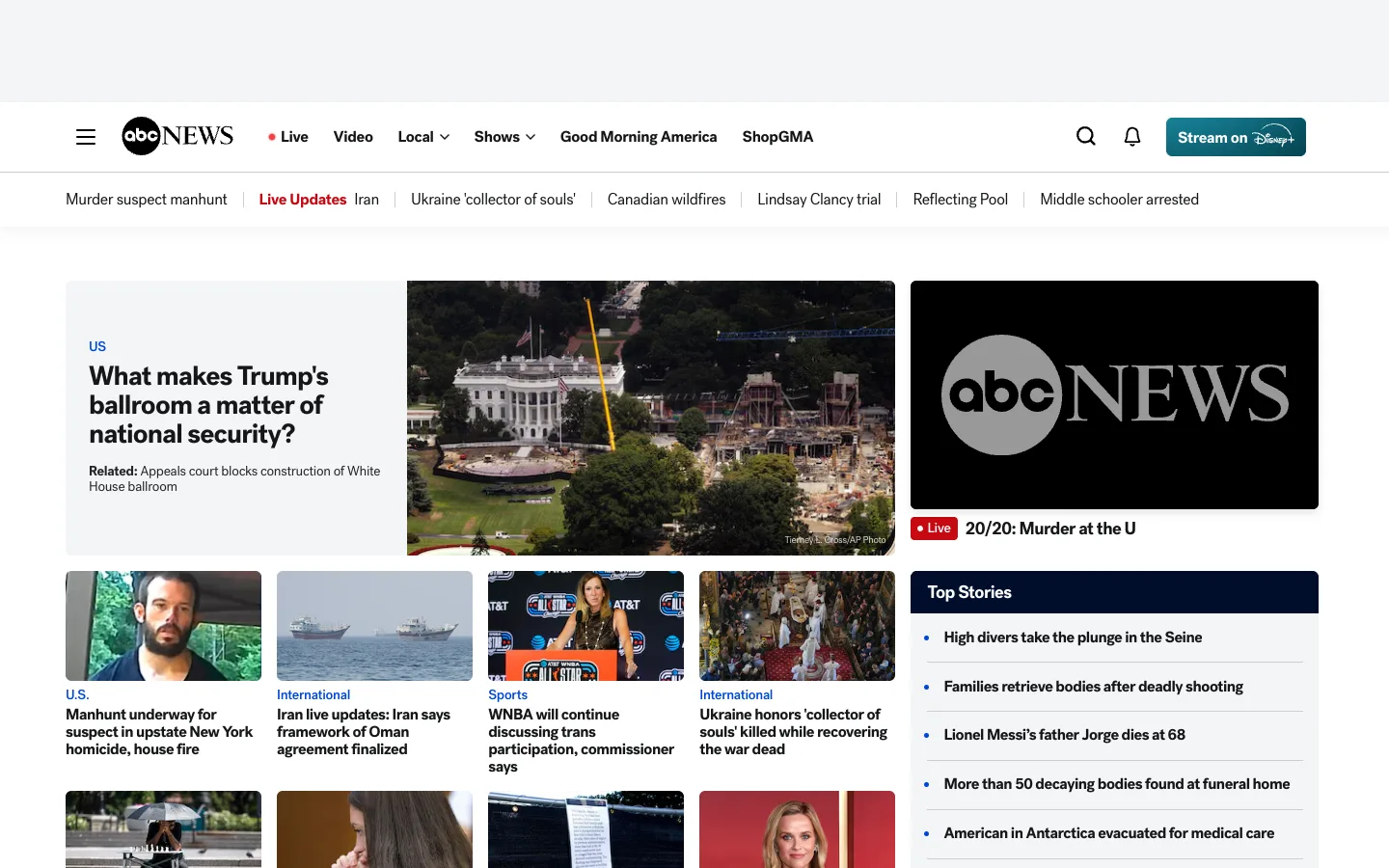Open High divers take the plunge story

click(1073, 637)
